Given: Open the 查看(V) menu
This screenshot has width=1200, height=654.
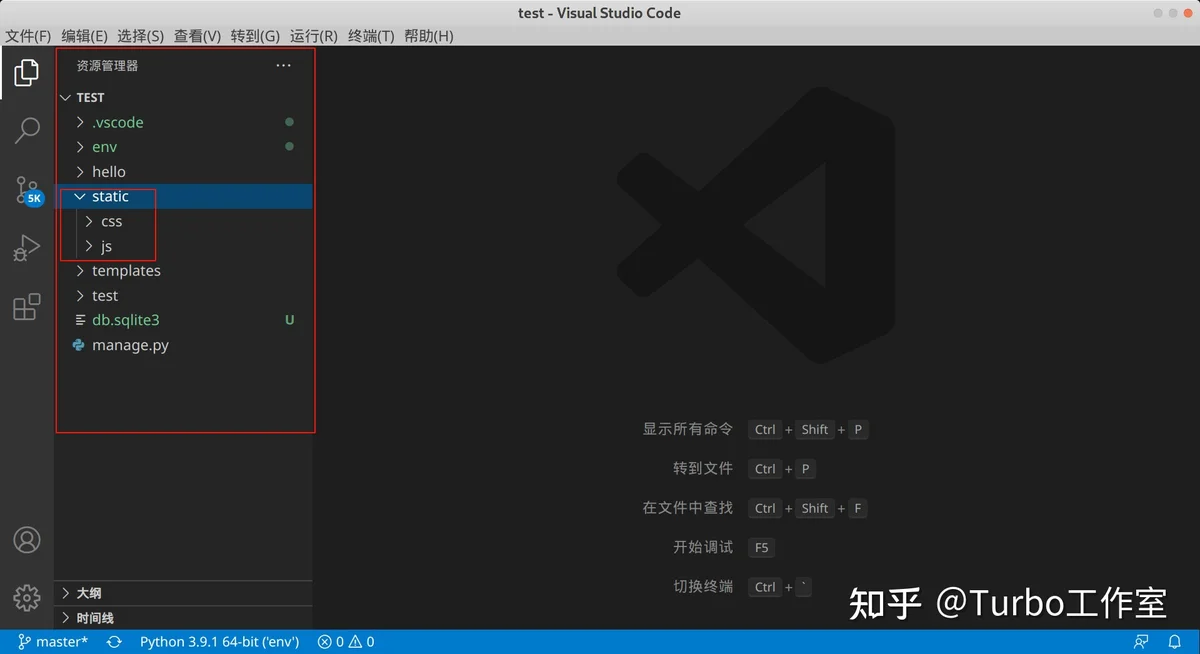Looking at the screenshot, I should (197, 36).
